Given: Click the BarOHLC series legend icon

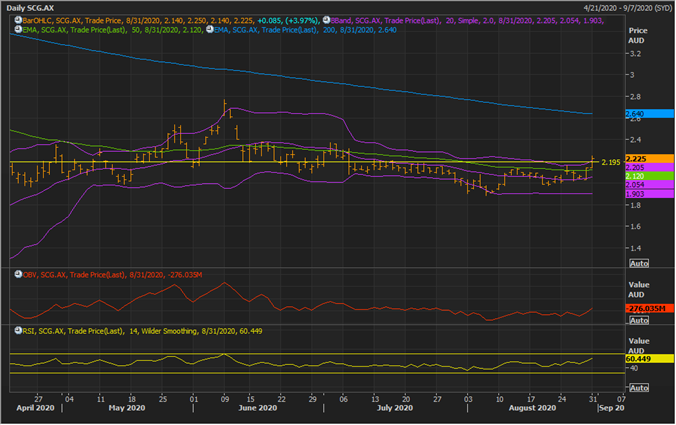Looking at the screenshot, I should 18,20.
